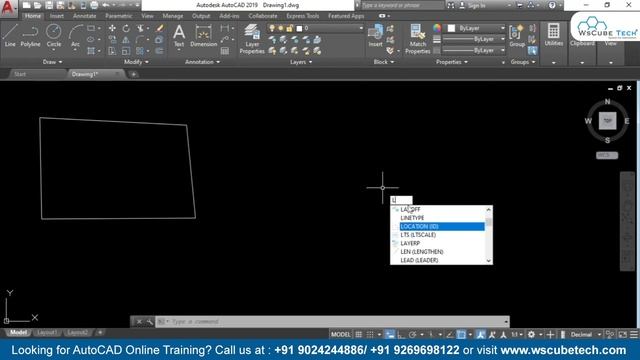Click the object color wheel icon
This screenshot has width=640, height=360.
pos(437,28)
